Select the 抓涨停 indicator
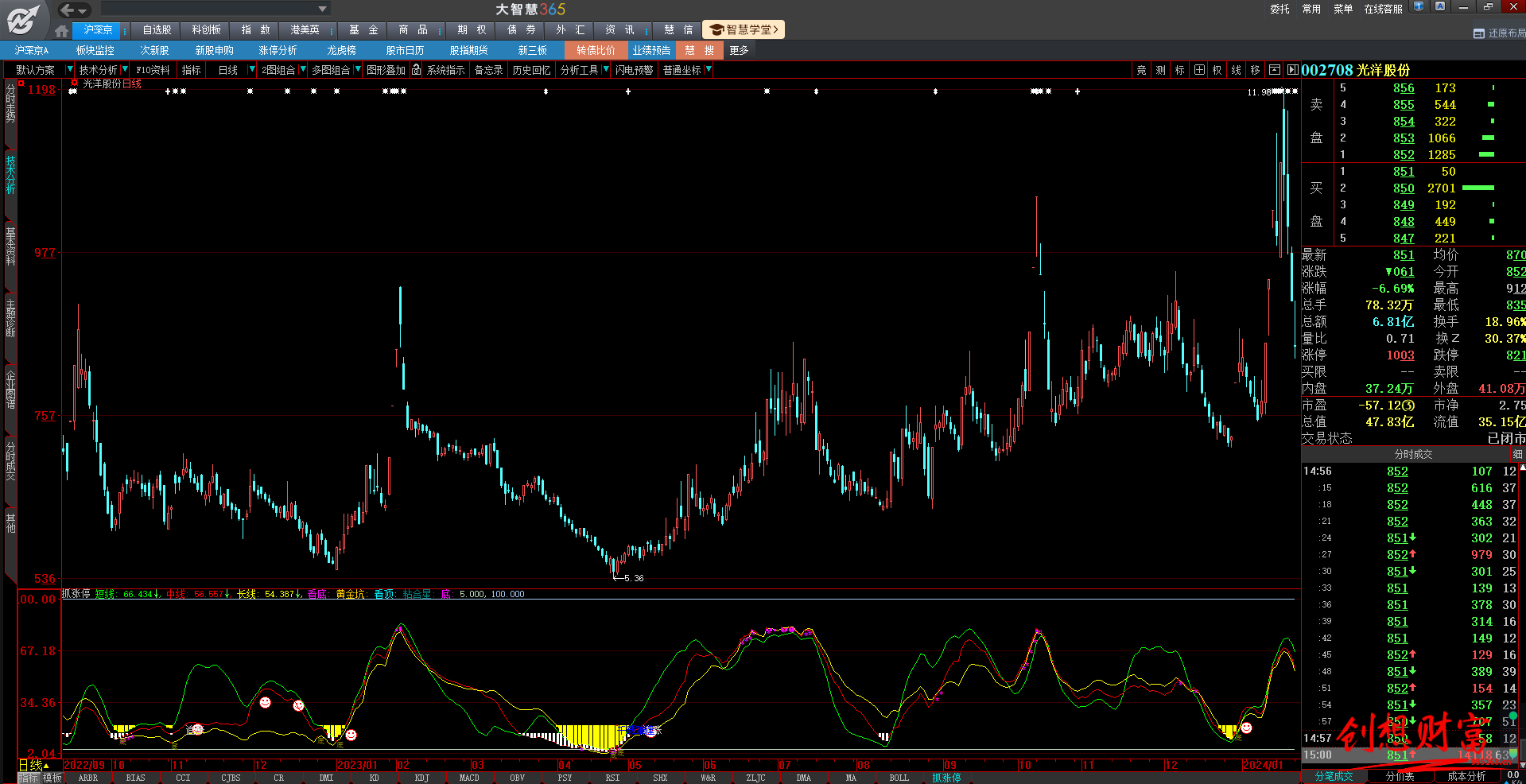This screenshot has width=1526, height=784. click(946, 778)
